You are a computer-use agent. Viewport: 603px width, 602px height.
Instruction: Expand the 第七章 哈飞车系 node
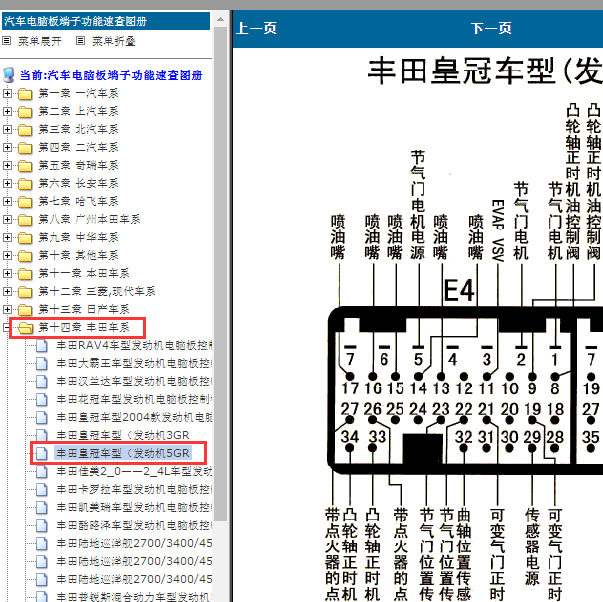(x=7, y=201)
